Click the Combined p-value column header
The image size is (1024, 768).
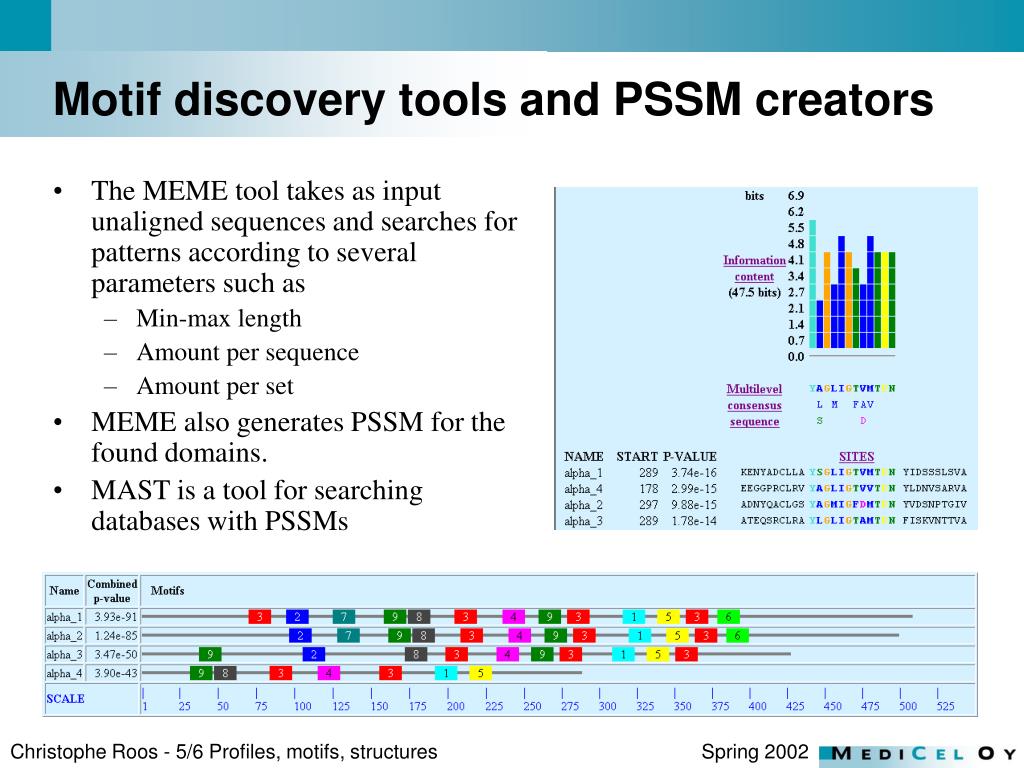coord(112,591)
